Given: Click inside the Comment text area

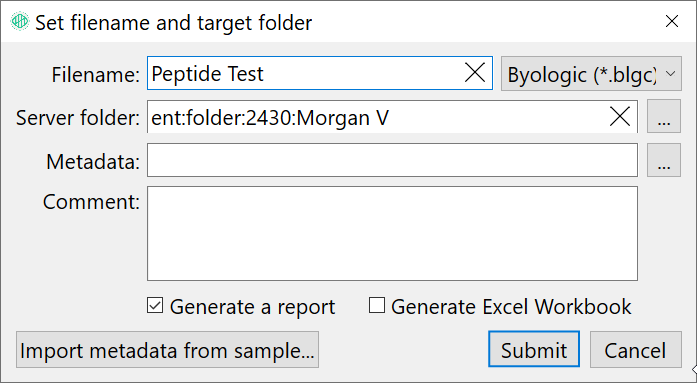Looking at the screenshot, I should click(393, 234).
